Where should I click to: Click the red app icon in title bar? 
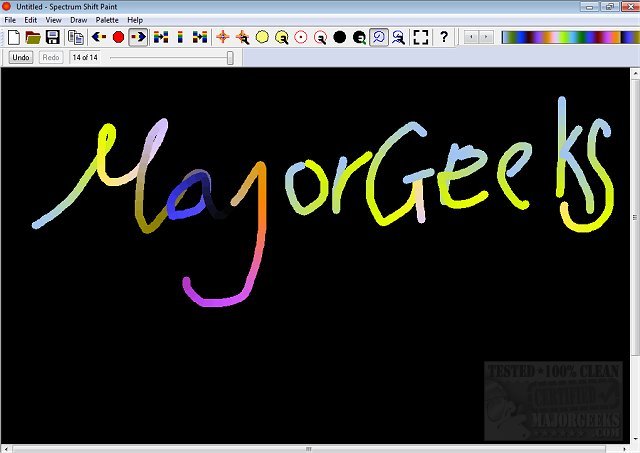coord(7,7)
